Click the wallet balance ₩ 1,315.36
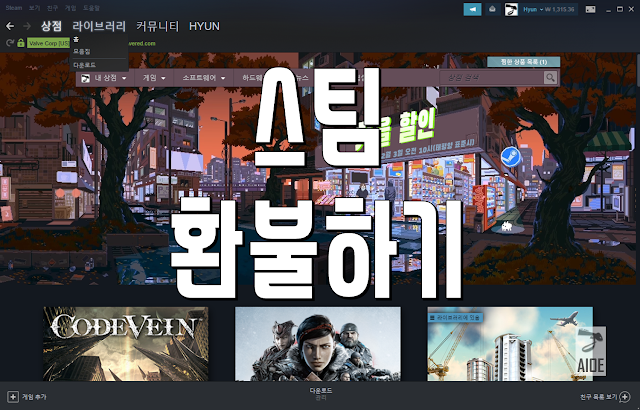Screen dimensions: 640x410 559,9
